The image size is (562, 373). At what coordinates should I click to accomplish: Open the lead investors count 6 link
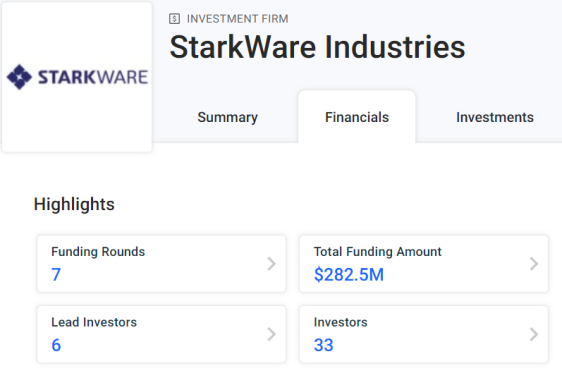[x=56, y=345]
